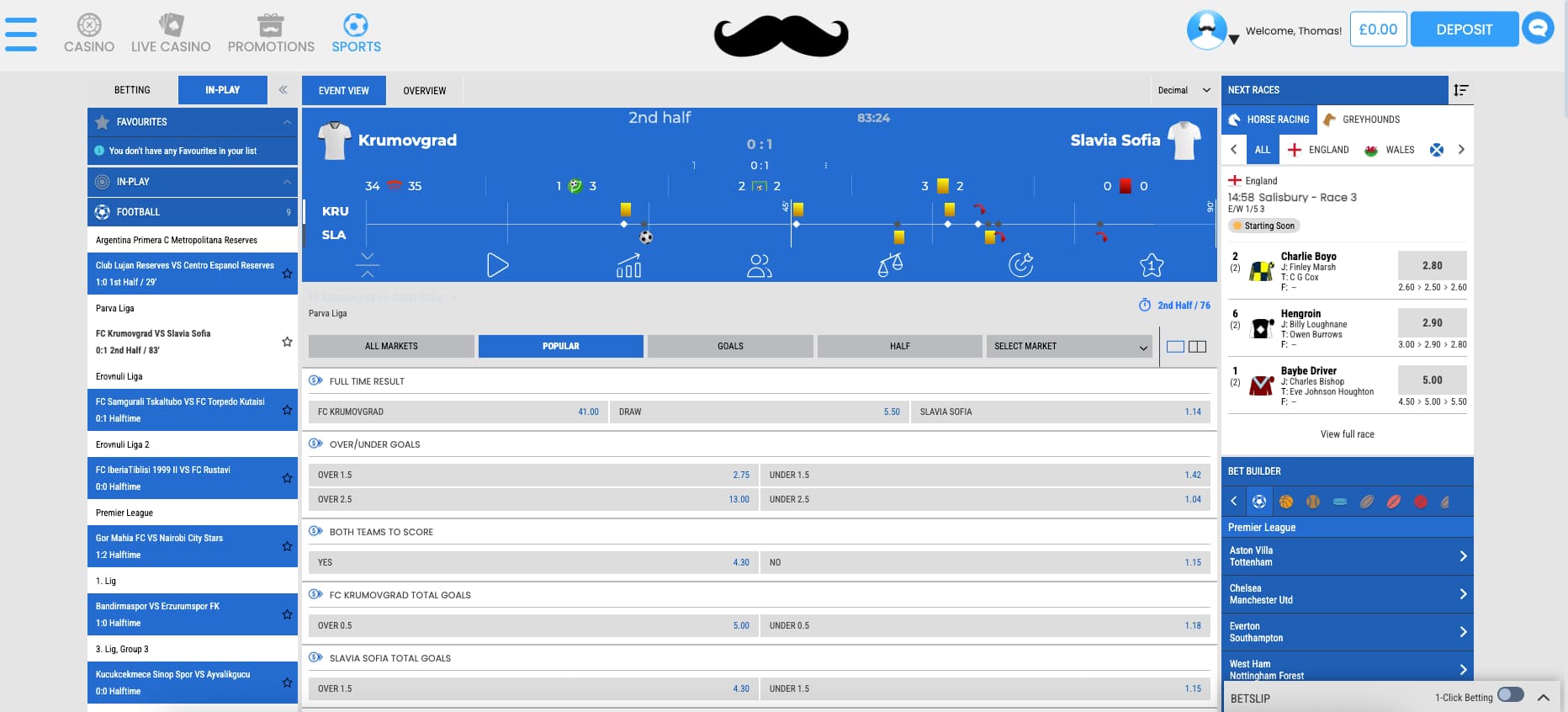Image resolution: width=1568 pixels, height=712 pixels.
Task: Select American football in Bet Builder
Action: point(1367,502)
